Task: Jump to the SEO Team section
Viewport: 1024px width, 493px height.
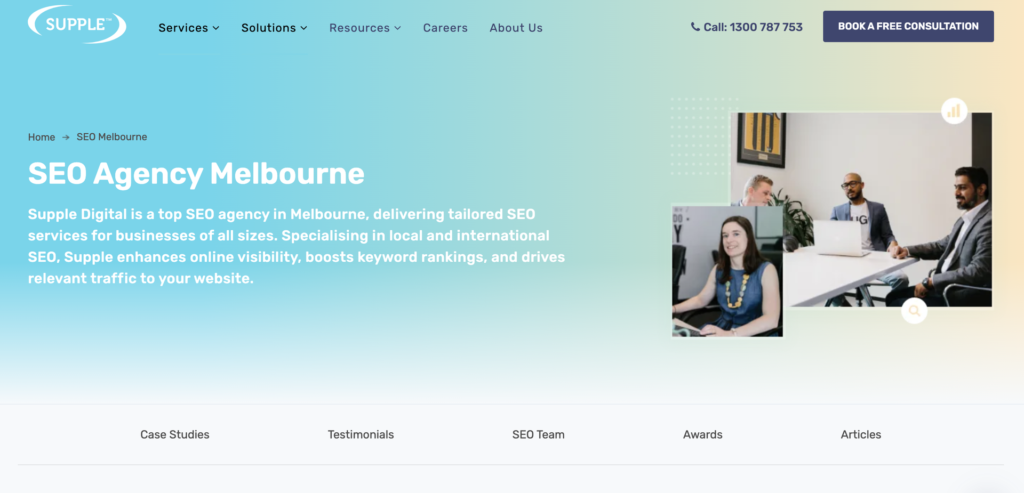Action: pos(538,434)
